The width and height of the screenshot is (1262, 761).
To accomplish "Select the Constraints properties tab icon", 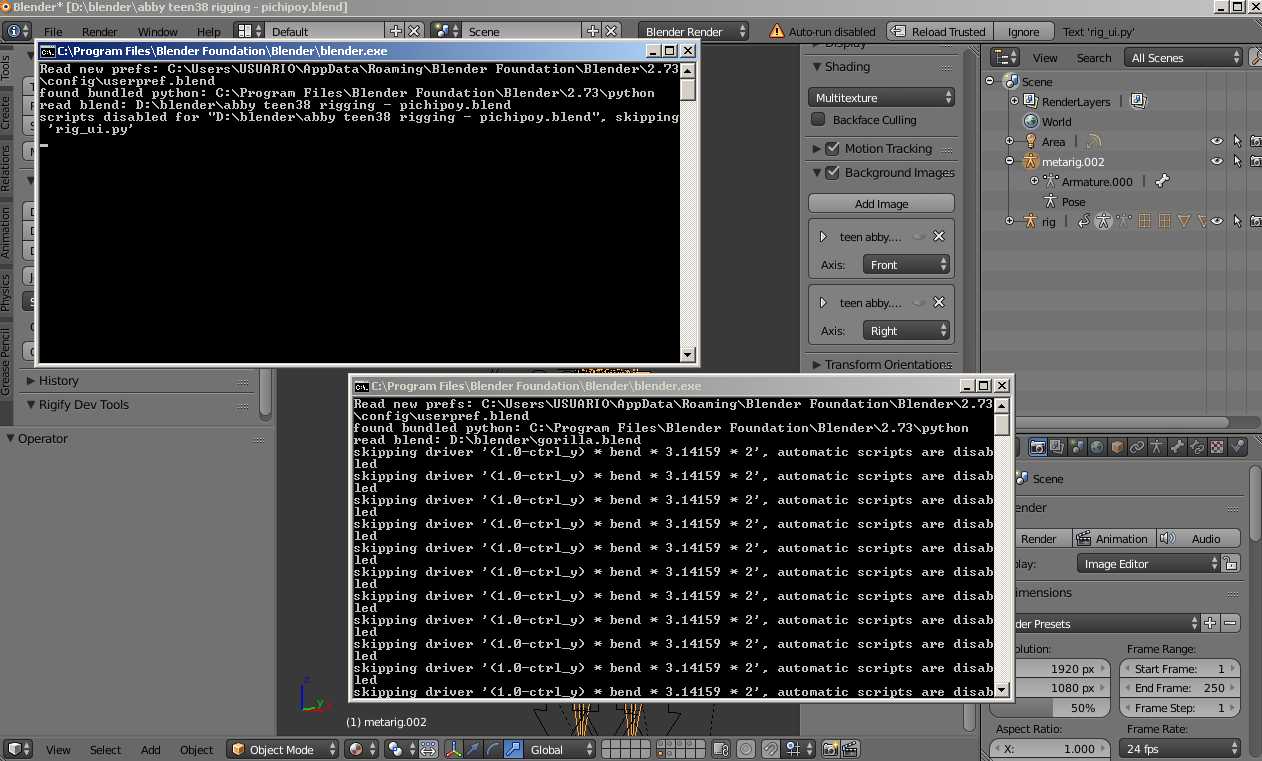I will [x=1138, y=448].
